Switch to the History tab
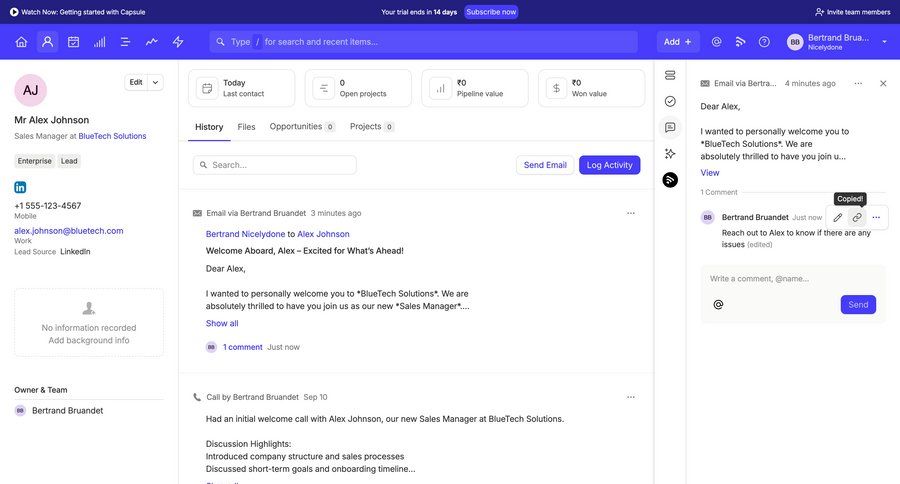 coord(209,127)
